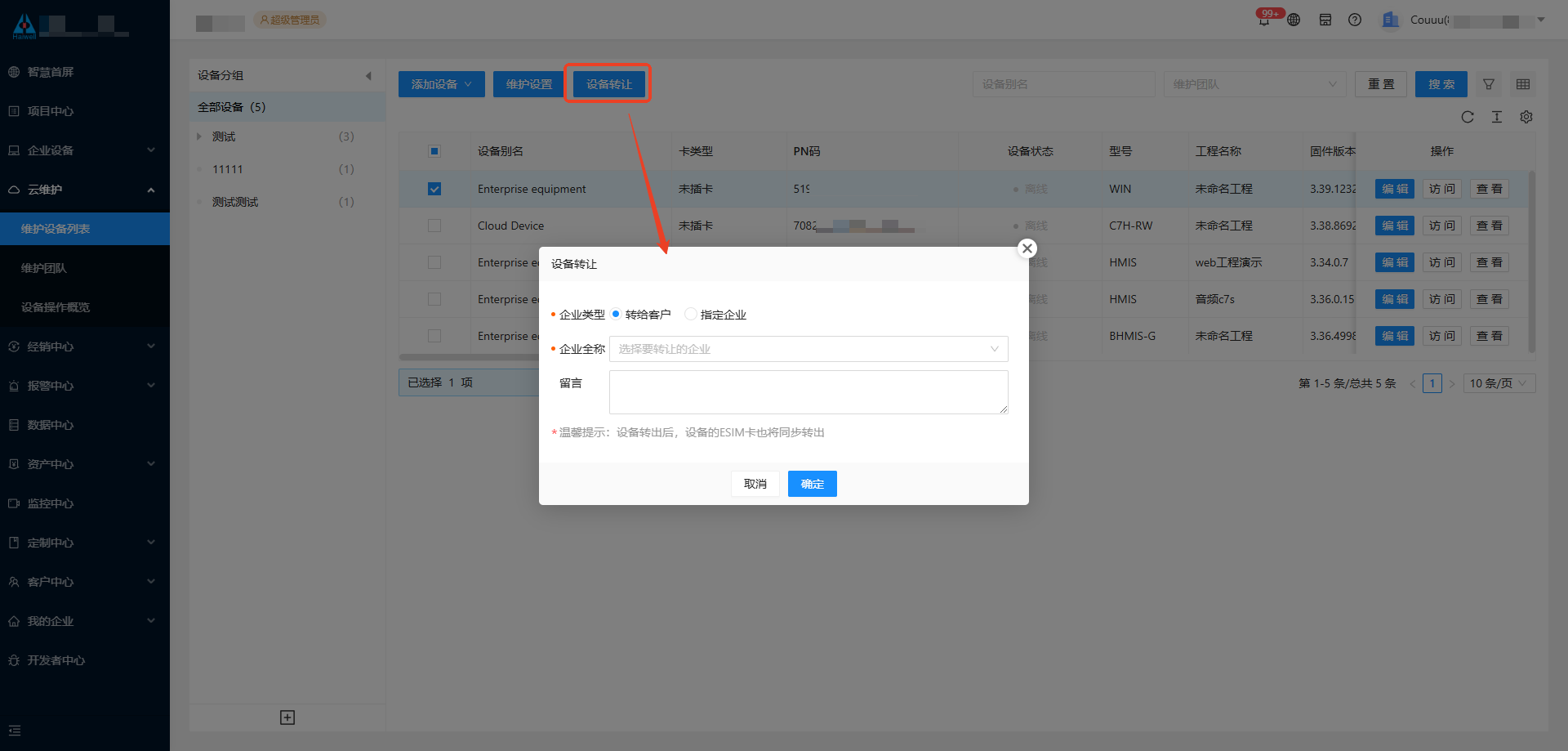Collapse sidebar menu icon at bottom
Viewport: 1568px width, 751px height.
click(15, 731)
